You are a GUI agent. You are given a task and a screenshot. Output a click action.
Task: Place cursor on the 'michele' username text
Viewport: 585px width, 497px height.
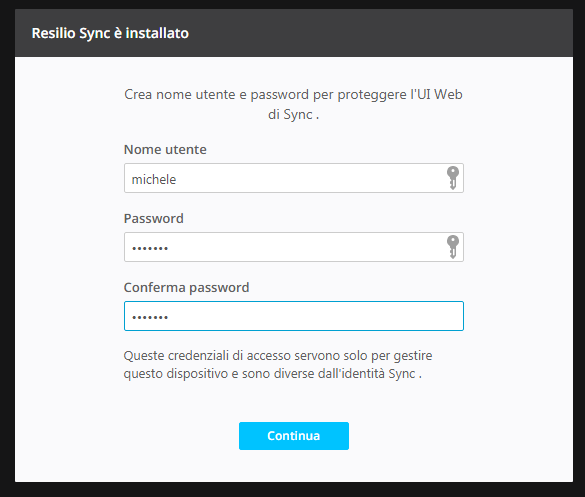[x=154, y=179]
